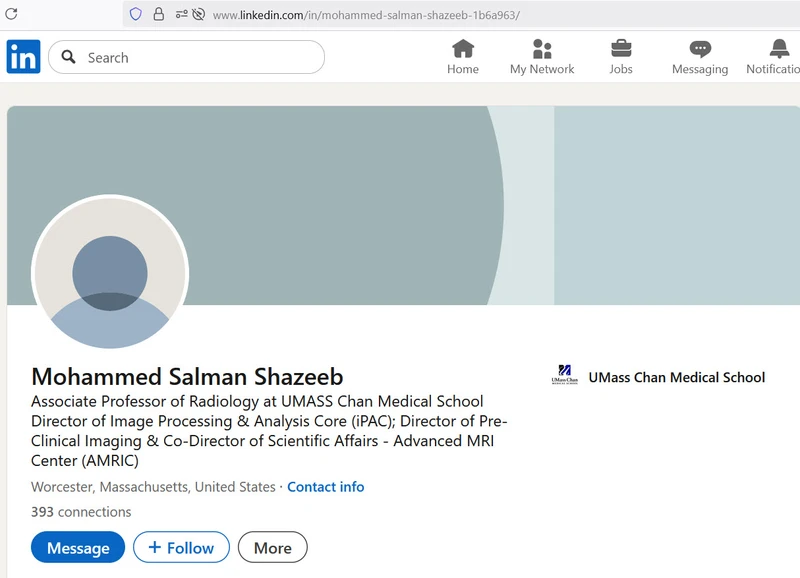
Task: Open the More actions dropdown
Action: (272, 547)
